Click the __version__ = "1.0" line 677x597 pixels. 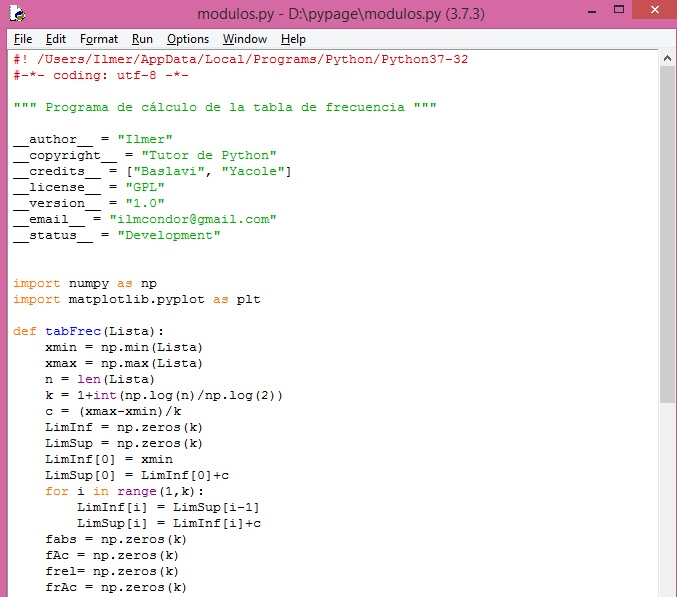[x=89, y=203]
